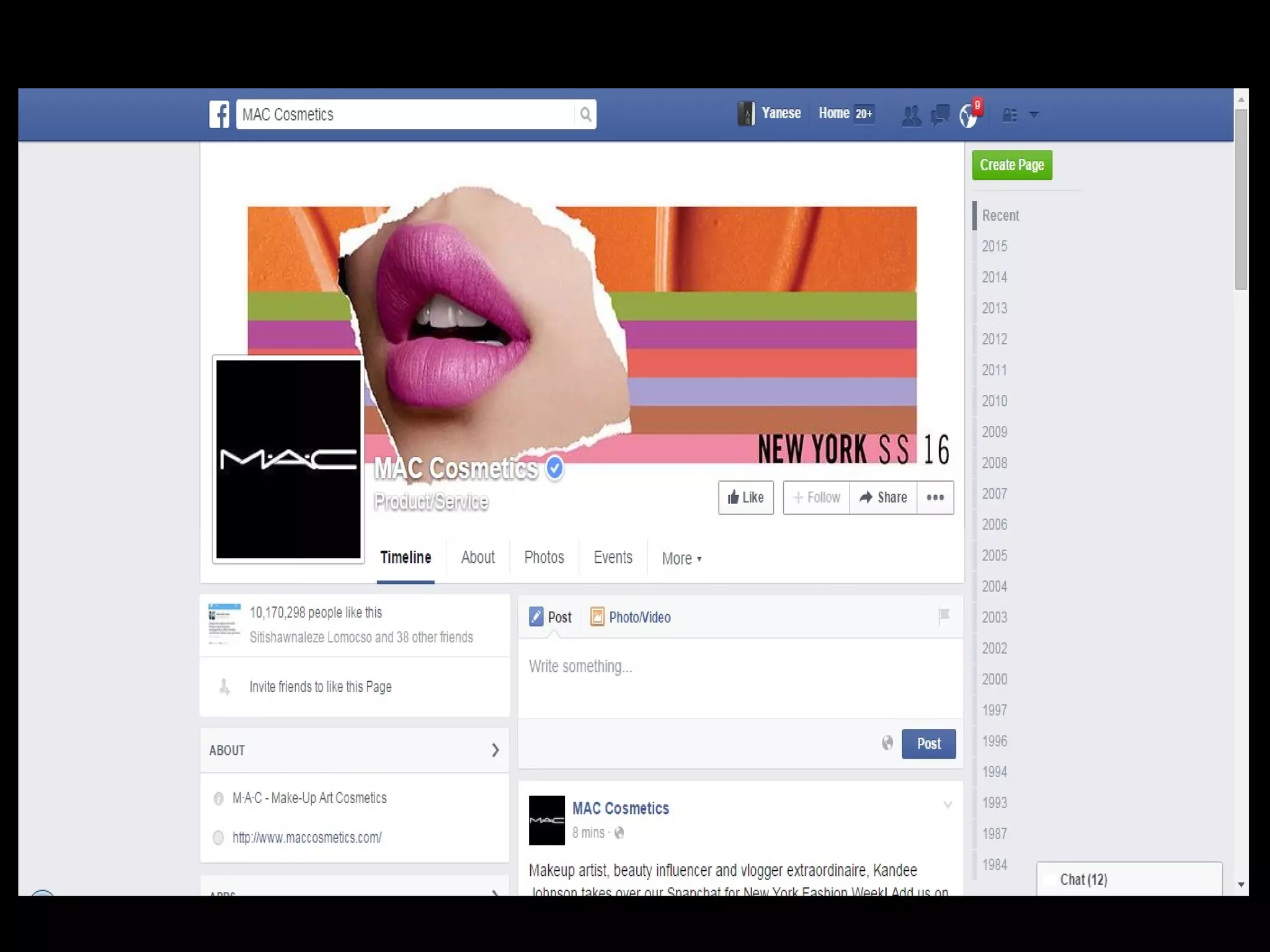This screenshot has width=1270, height=952.
Task: Jump to 2010 on the timeline
Action: (x=994, y=401)
